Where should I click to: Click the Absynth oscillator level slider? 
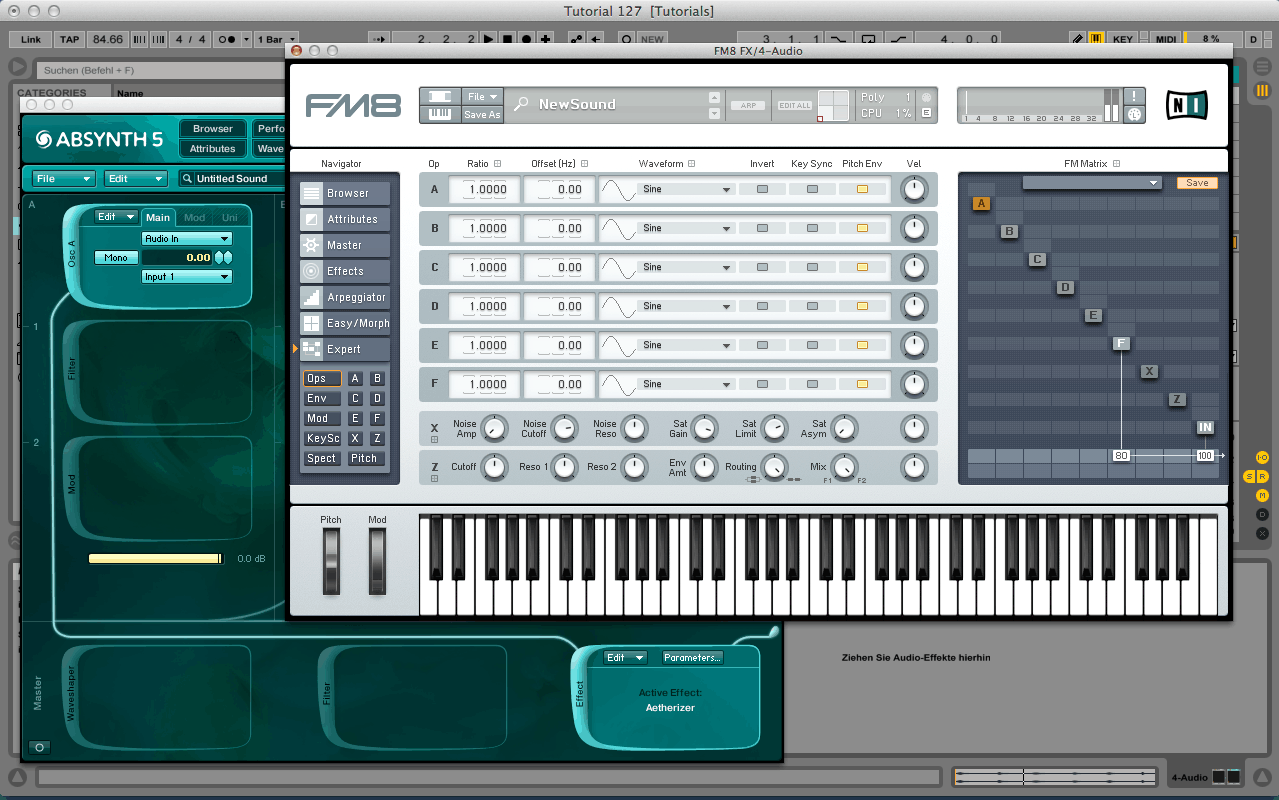coord(155,559)
